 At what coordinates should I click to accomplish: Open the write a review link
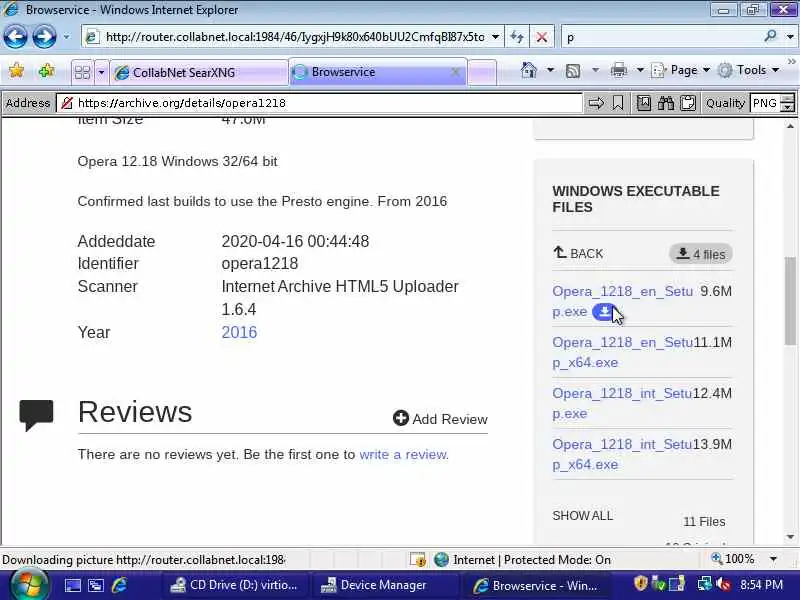coord(404,454)
